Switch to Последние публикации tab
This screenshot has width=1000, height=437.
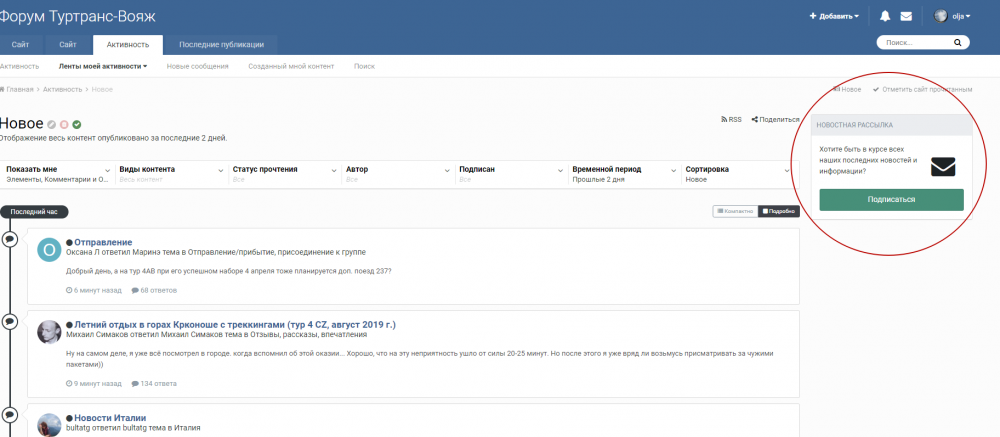point(221,44)
